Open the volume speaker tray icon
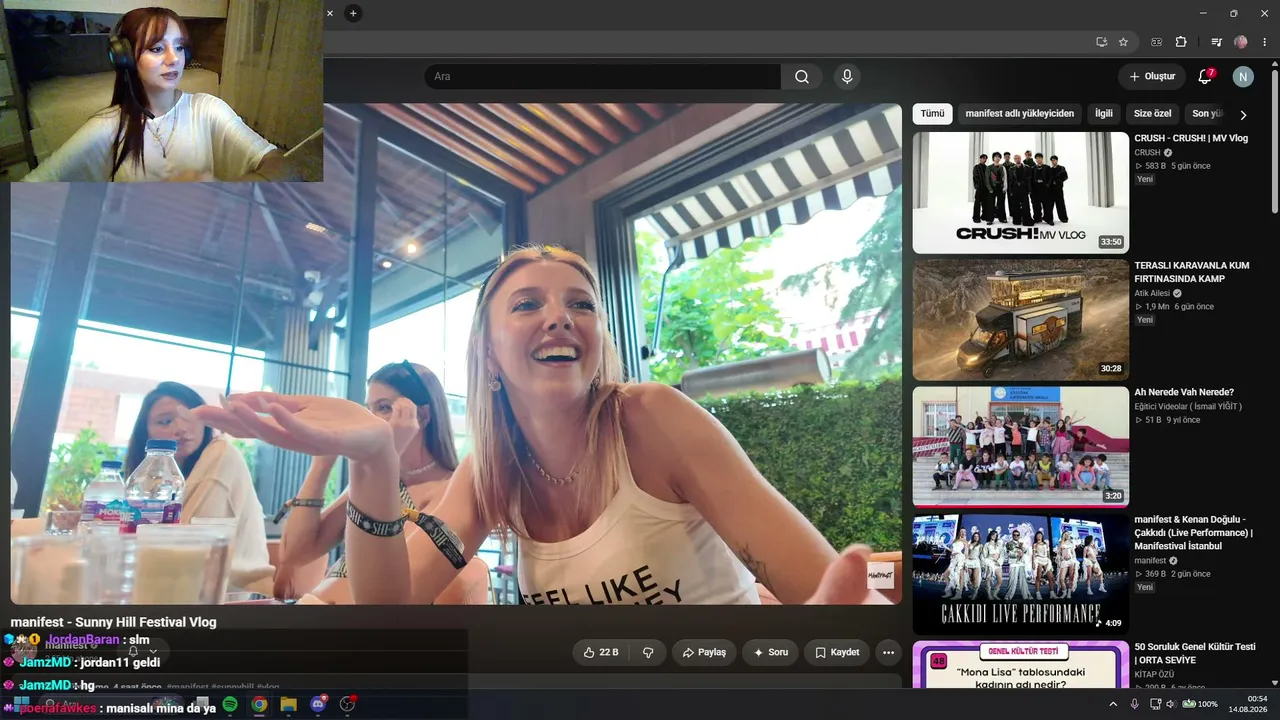The image size is (1280, 720). pyautogui.click(x=1170, y=704)
